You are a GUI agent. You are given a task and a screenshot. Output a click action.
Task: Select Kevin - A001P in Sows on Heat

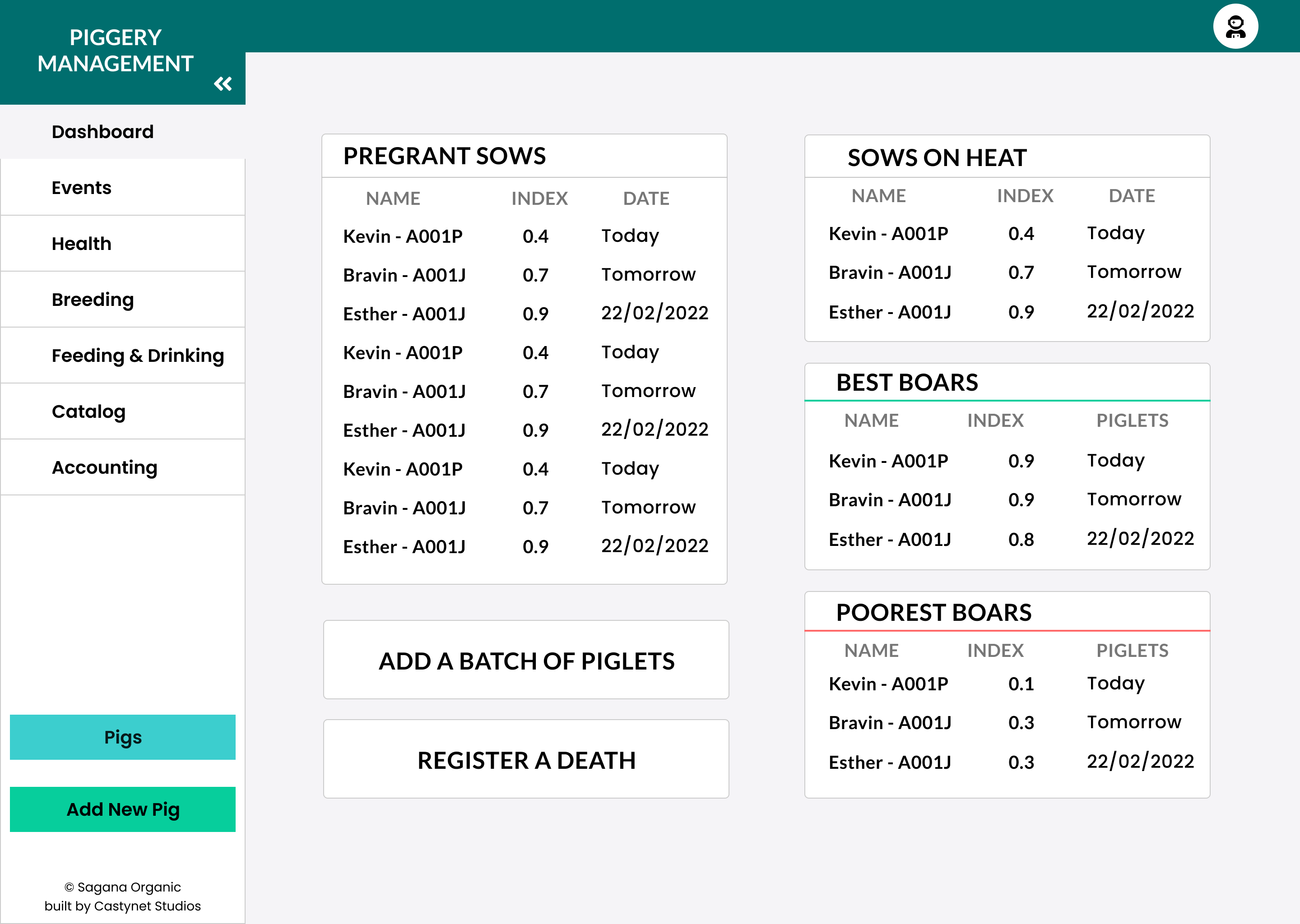pyautogui.click(x=888, y=233)
